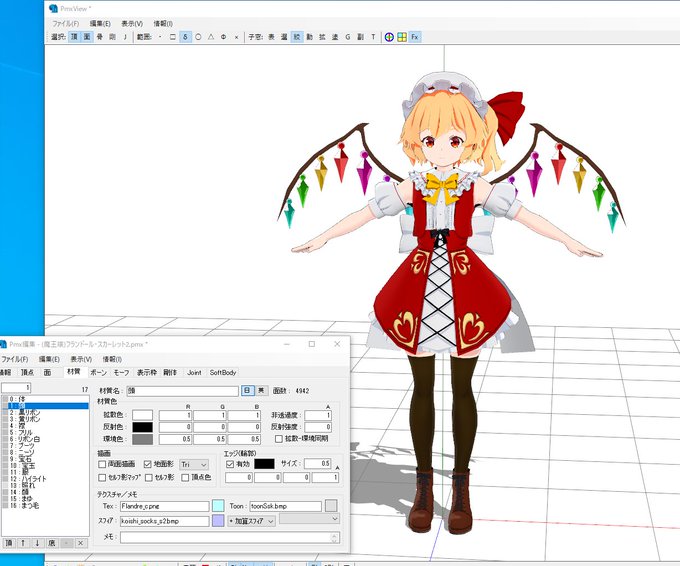Viewport: 680px width, 566px height.
Task: Toggle bone selection mode (骨) in PmxView toolbar
Action: point(100,37)
